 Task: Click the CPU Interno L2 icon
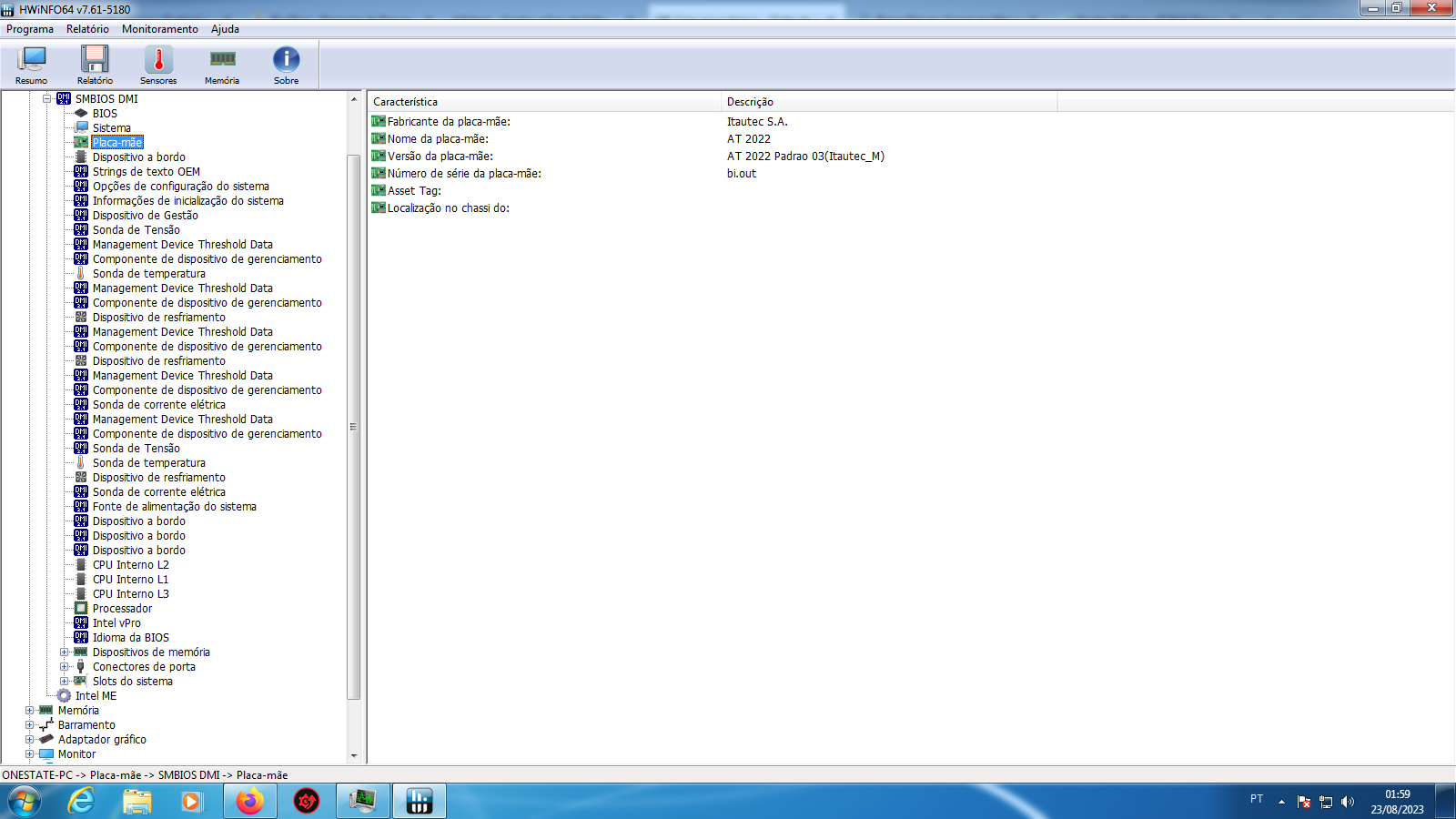point(81,565)
